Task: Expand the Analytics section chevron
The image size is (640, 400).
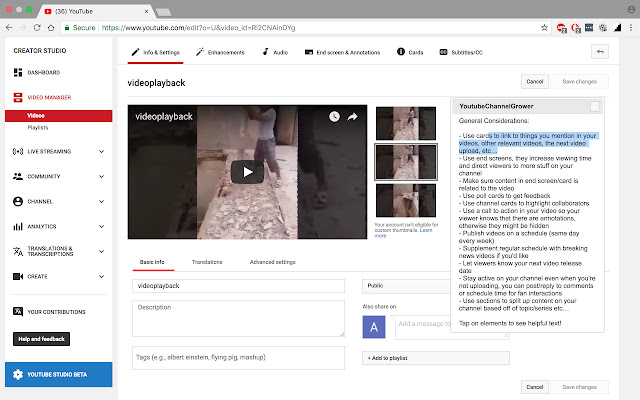Action: 102,226
